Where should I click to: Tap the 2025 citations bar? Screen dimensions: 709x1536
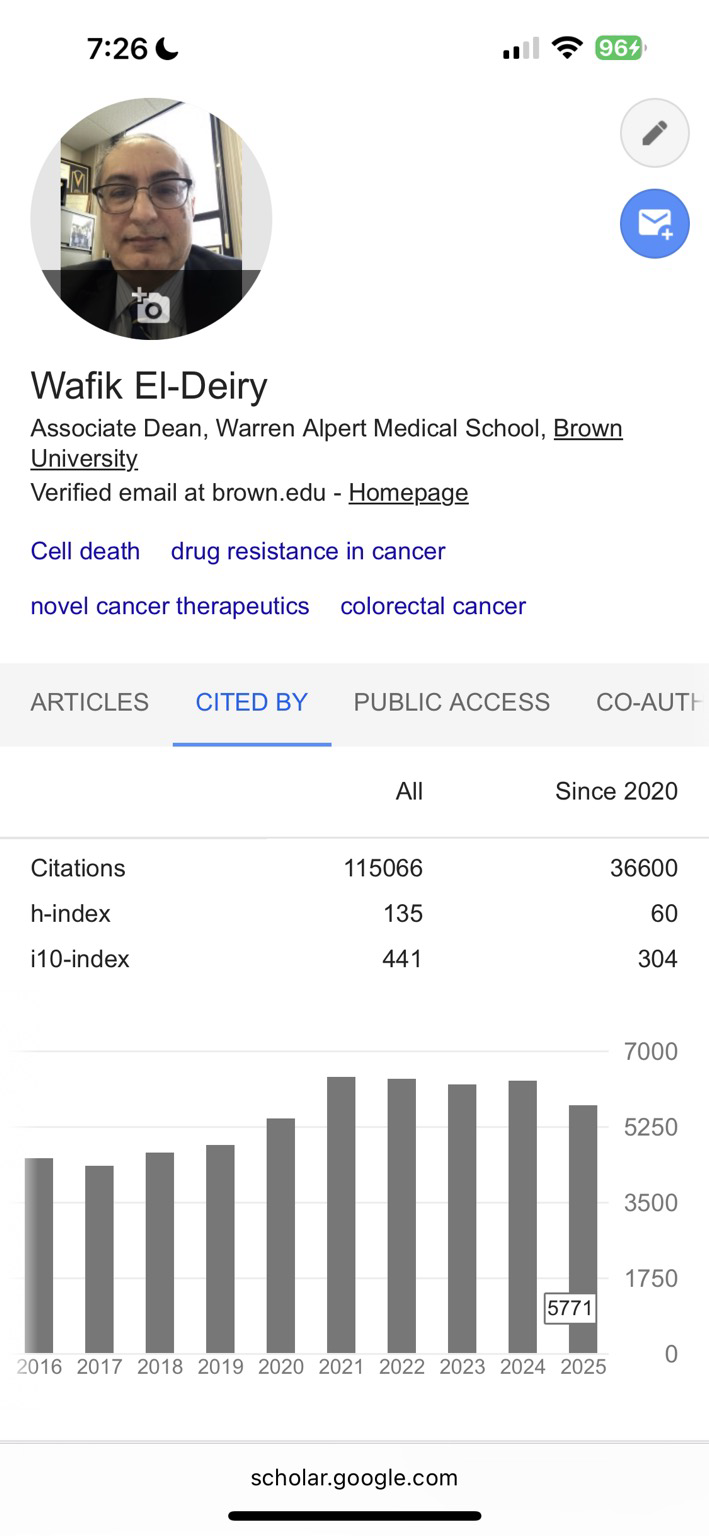click(x=583, y=1228)
